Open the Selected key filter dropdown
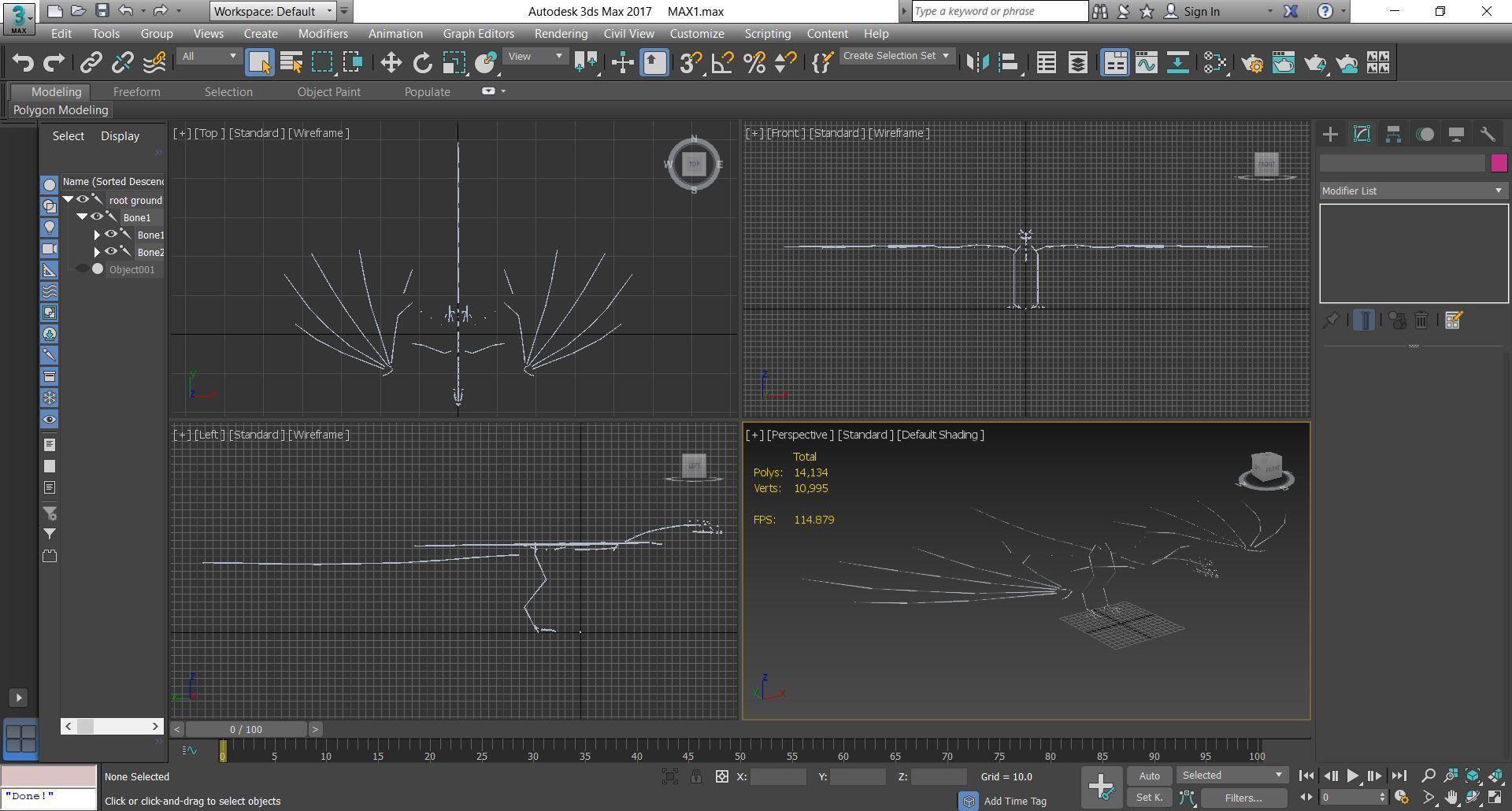The image size is (1512, 811). pyautogui.click(x=1232, y=776)
